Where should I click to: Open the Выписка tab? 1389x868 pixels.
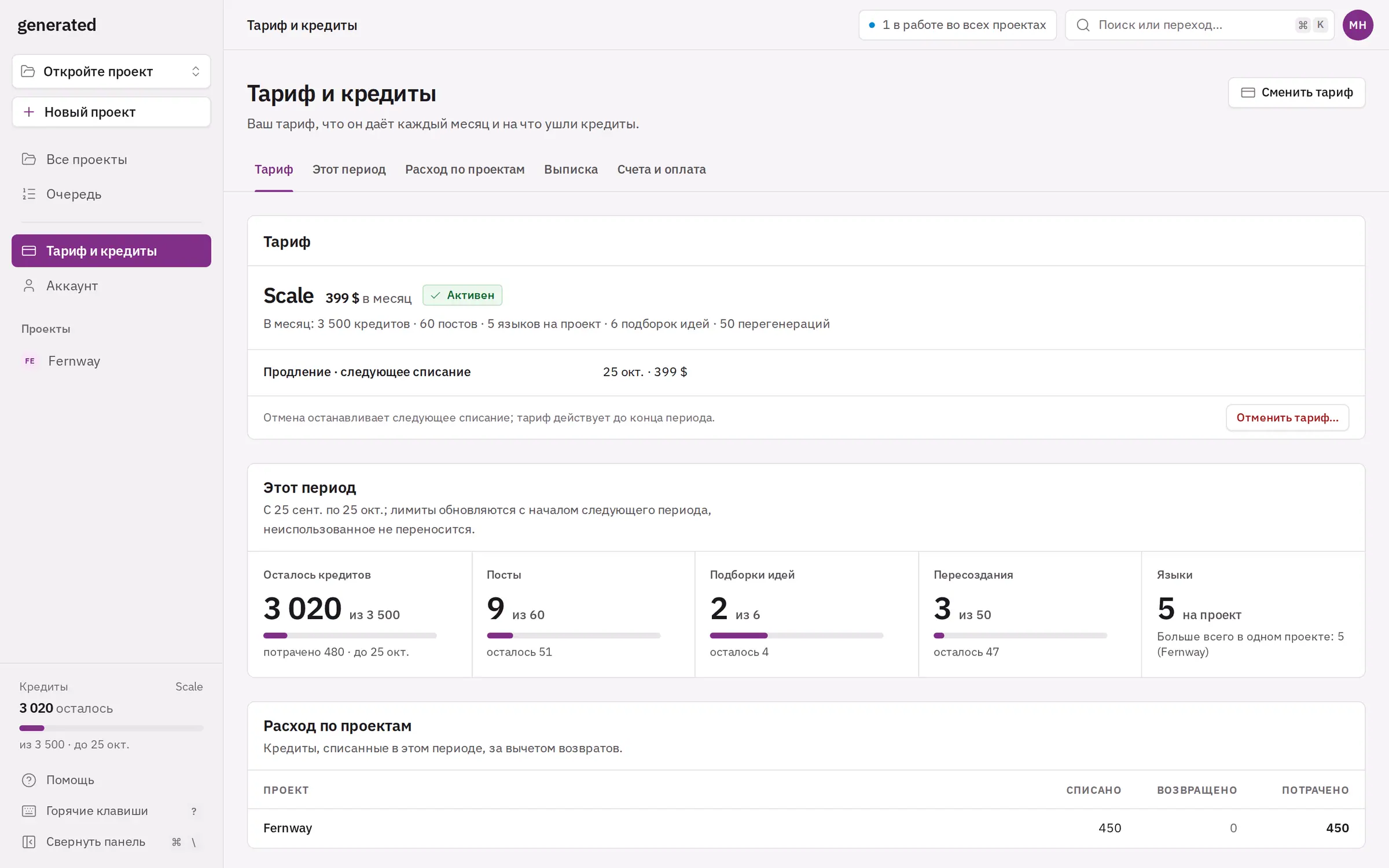click(571, 170)
